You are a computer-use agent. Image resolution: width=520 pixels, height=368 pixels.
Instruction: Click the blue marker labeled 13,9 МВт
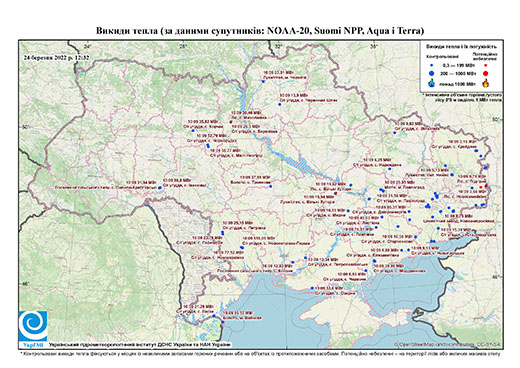280,104
